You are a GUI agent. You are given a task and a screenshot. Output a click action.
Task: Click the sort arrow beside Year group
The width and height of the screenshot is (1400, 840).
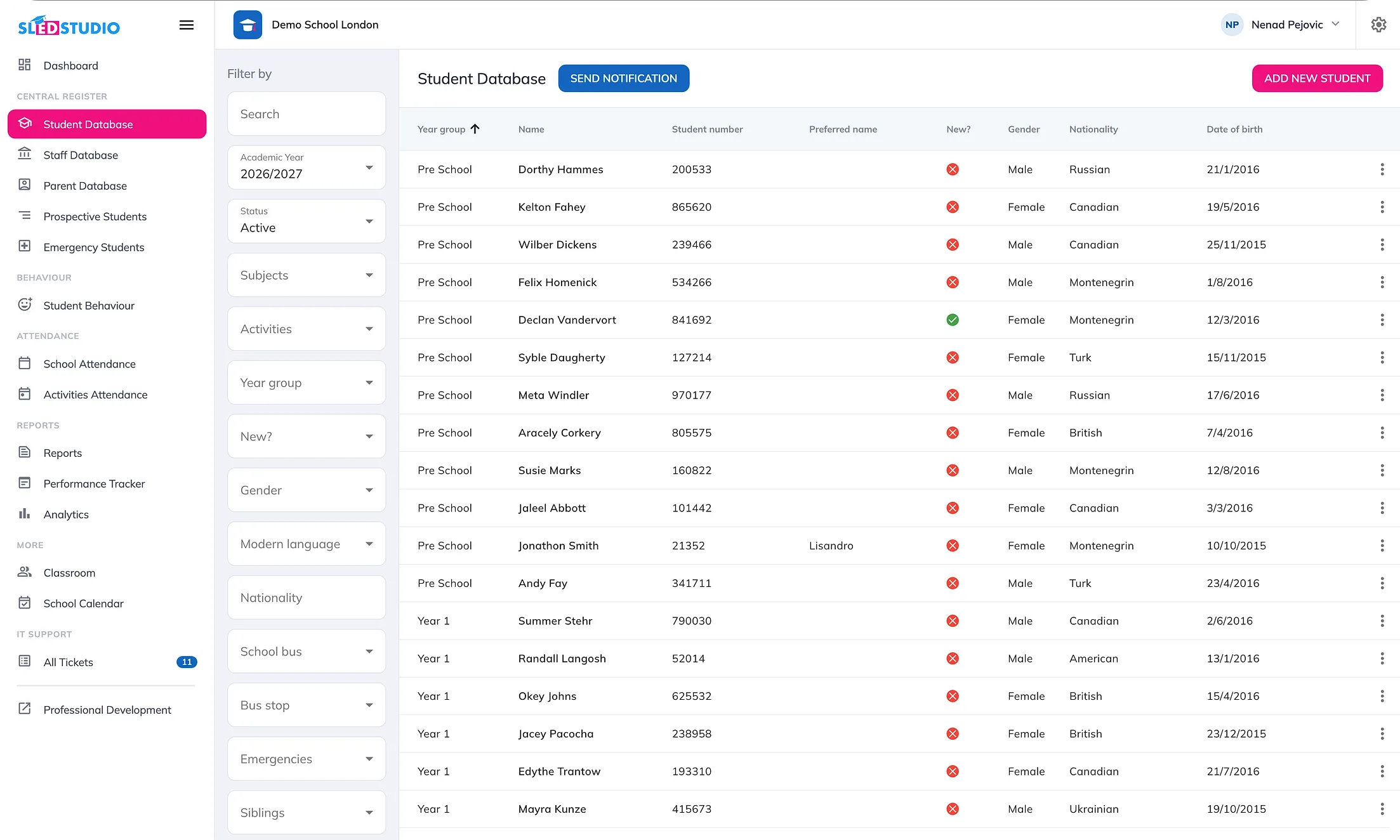tap(475, 129)
